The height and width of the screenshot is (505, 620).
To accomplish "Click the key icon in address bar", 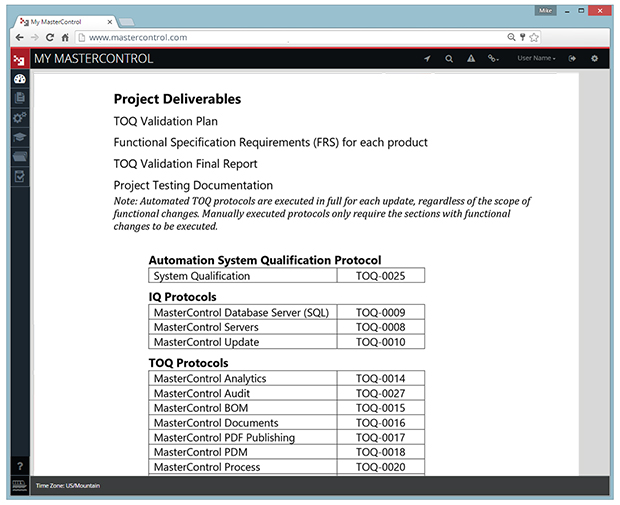I will click(x=522, y=37).
